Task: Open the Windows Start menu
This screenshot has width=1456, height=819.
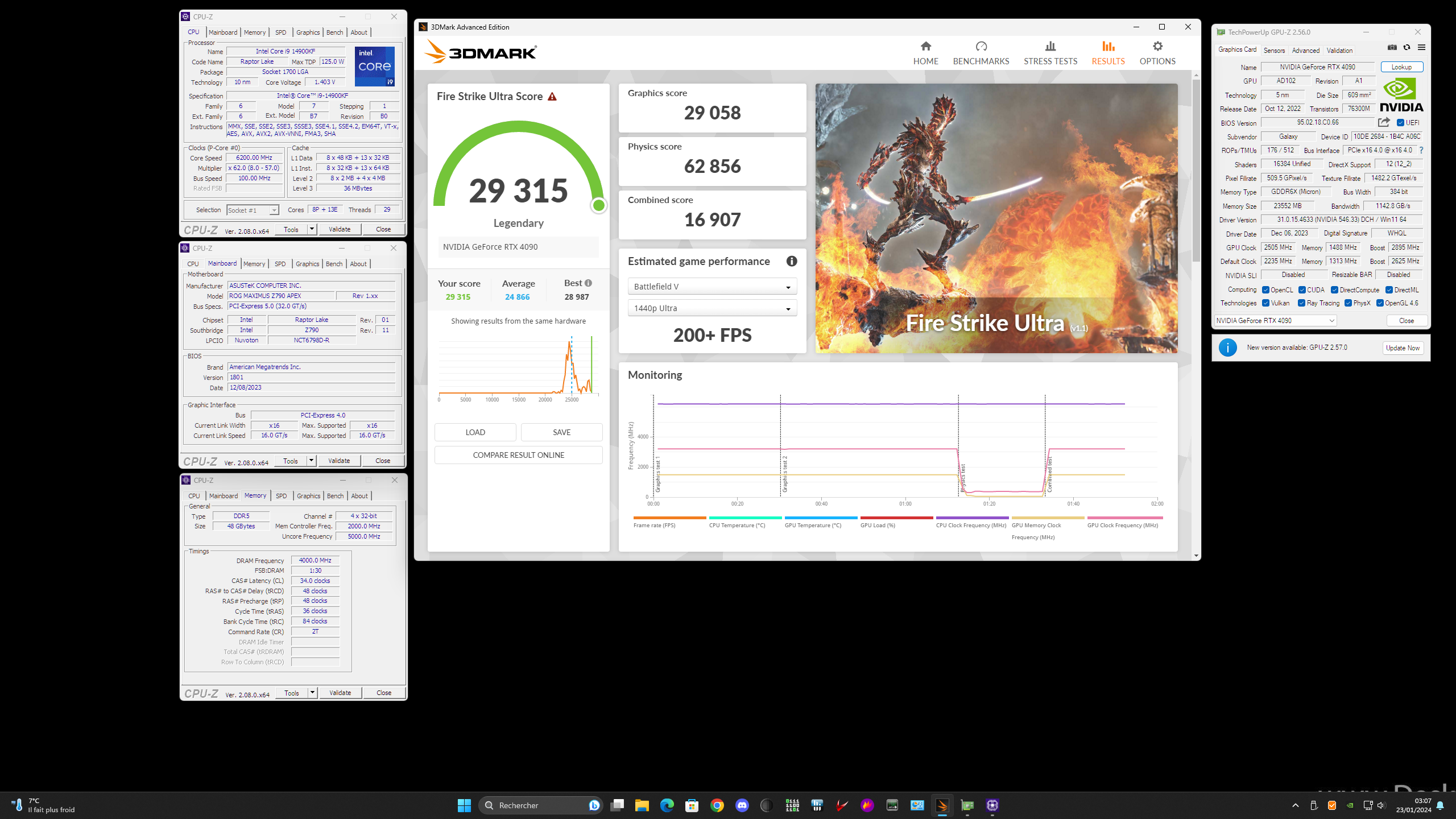Action: pos(464,805)
